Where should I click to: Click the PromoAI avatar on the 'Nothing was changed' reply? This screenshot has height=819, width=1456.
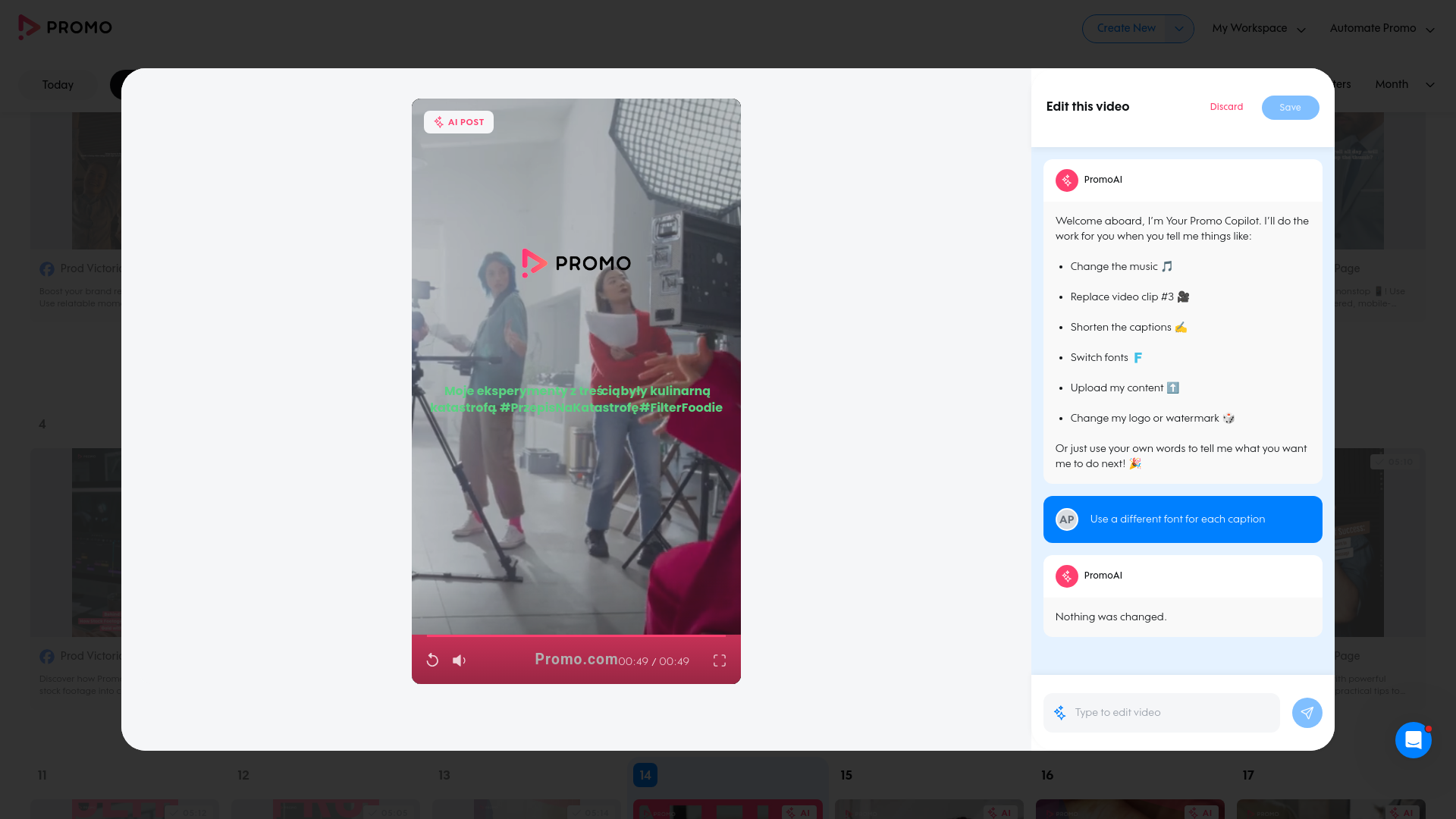tap(1067, 576)
